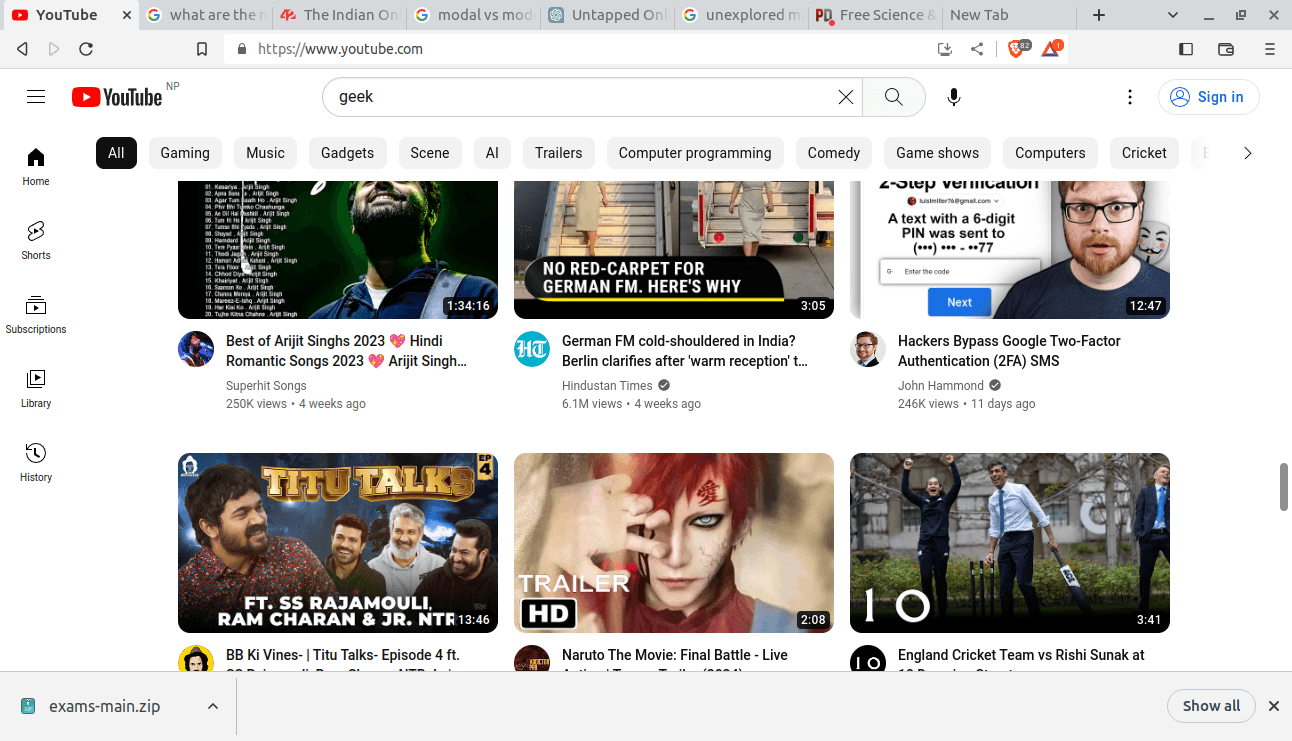Go to Subscriptions in the sidebar

click(36, 314)
